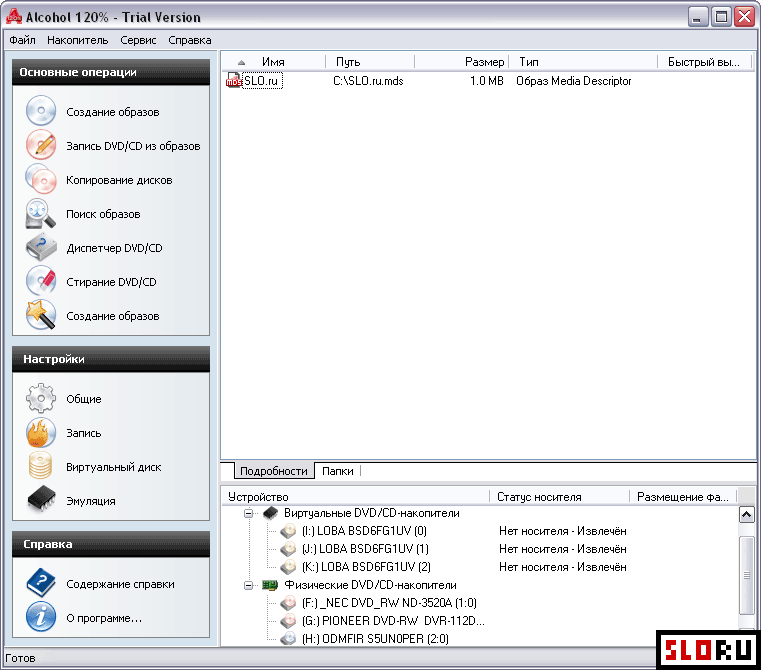Sort images by the Тип column header

(x=582, y=62)
